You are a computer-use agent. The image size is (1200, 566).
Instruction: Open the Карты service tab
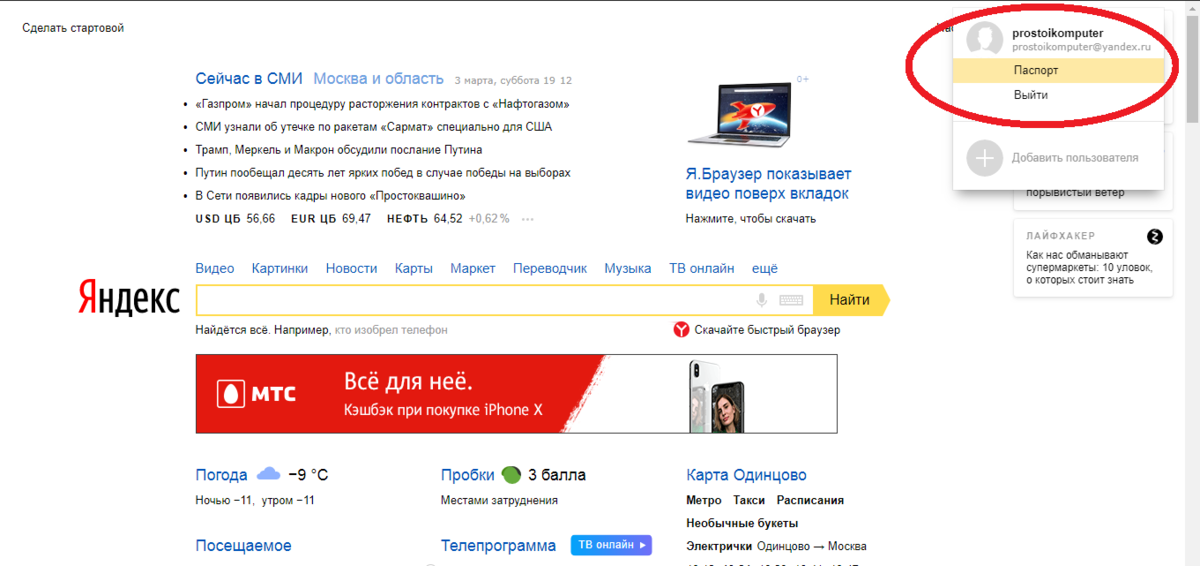coord(414,268)
